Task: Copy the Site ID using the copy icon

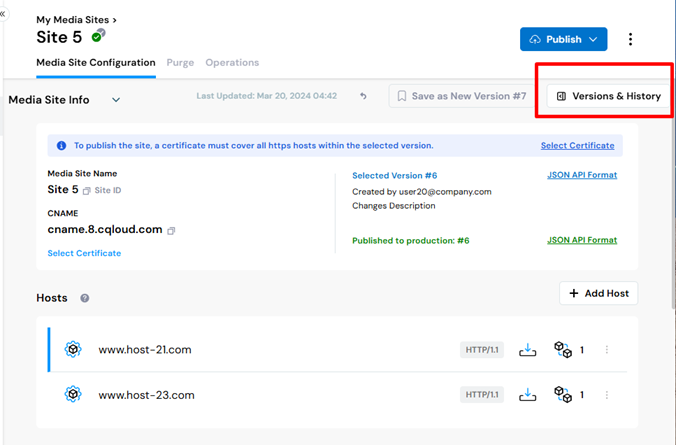Action: pos(87,191)
